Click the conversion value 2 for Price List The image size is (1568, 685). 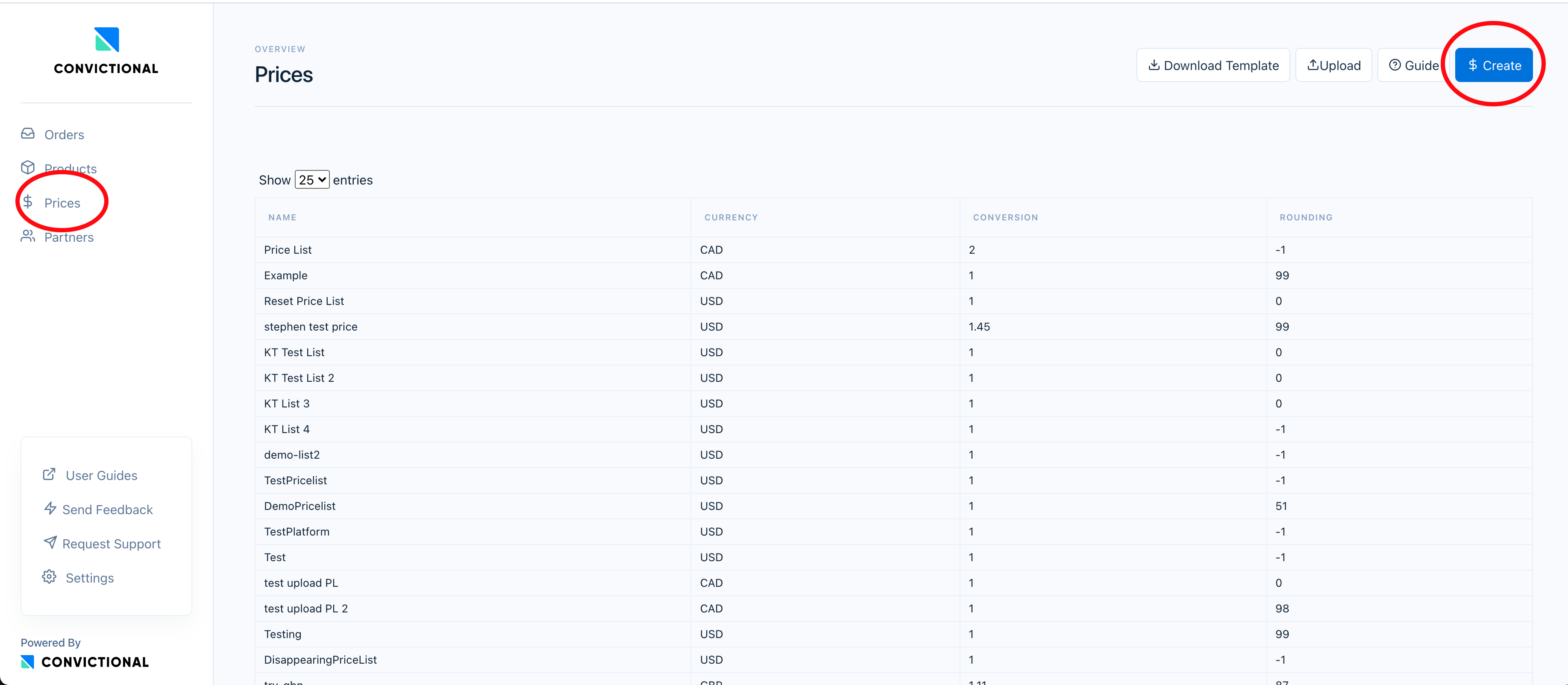(x=972, y=250)
